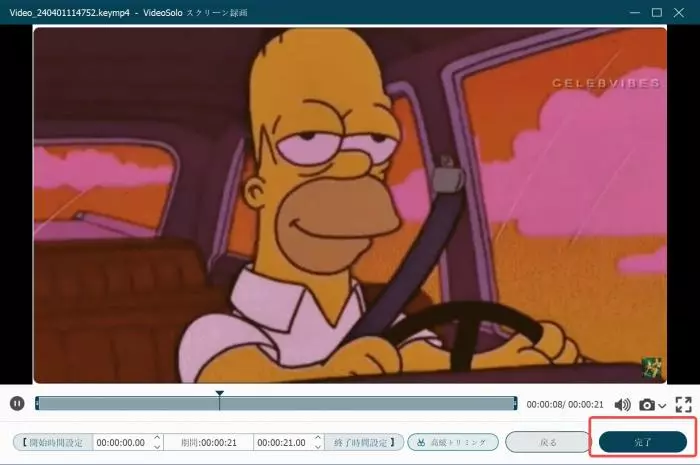Click the 完了 (Done) button
Viewport: 700px width, 465px height.
(x=643, y=442)
